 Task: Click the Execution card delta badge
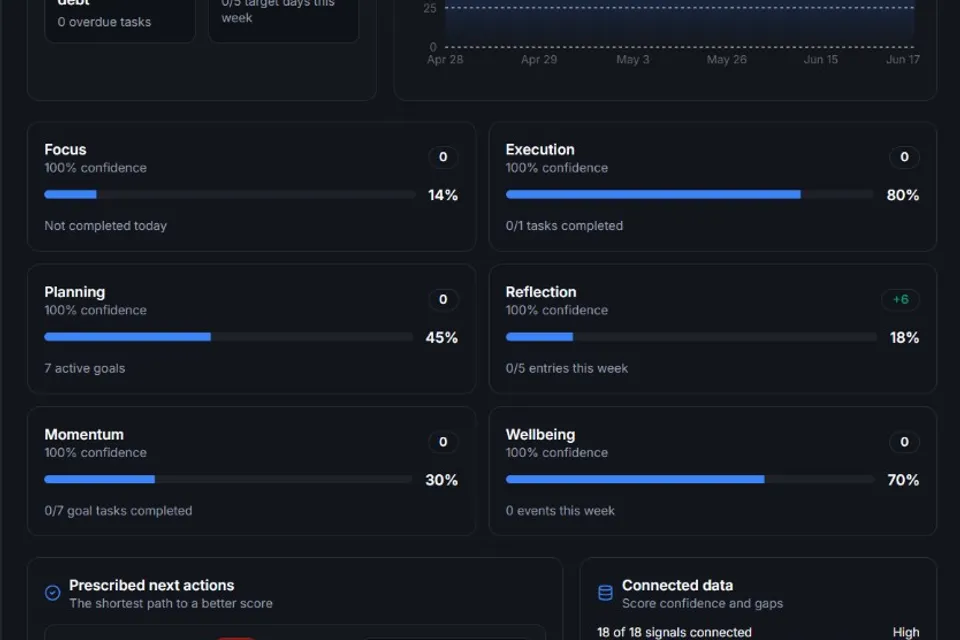(904, 157)
